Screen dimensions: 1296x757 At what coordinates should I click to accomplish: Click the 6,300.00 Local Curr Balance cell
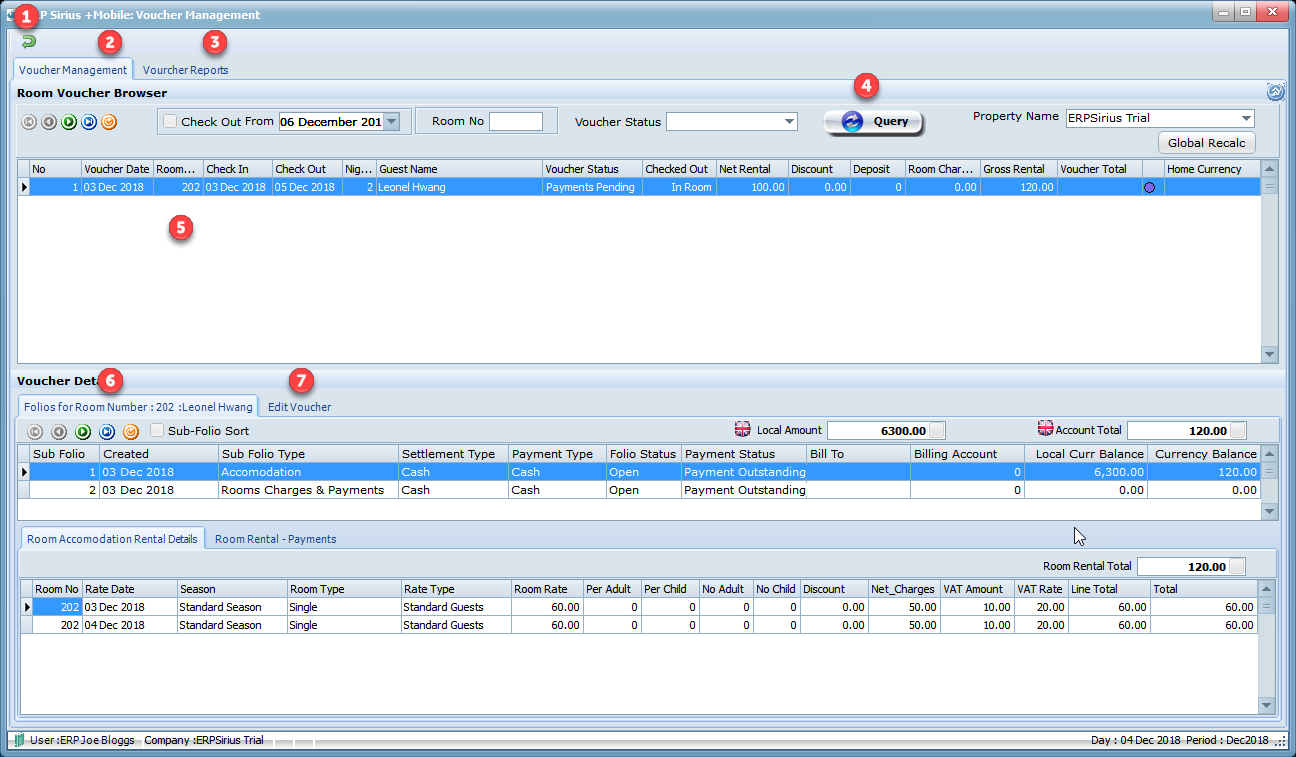1086,471
